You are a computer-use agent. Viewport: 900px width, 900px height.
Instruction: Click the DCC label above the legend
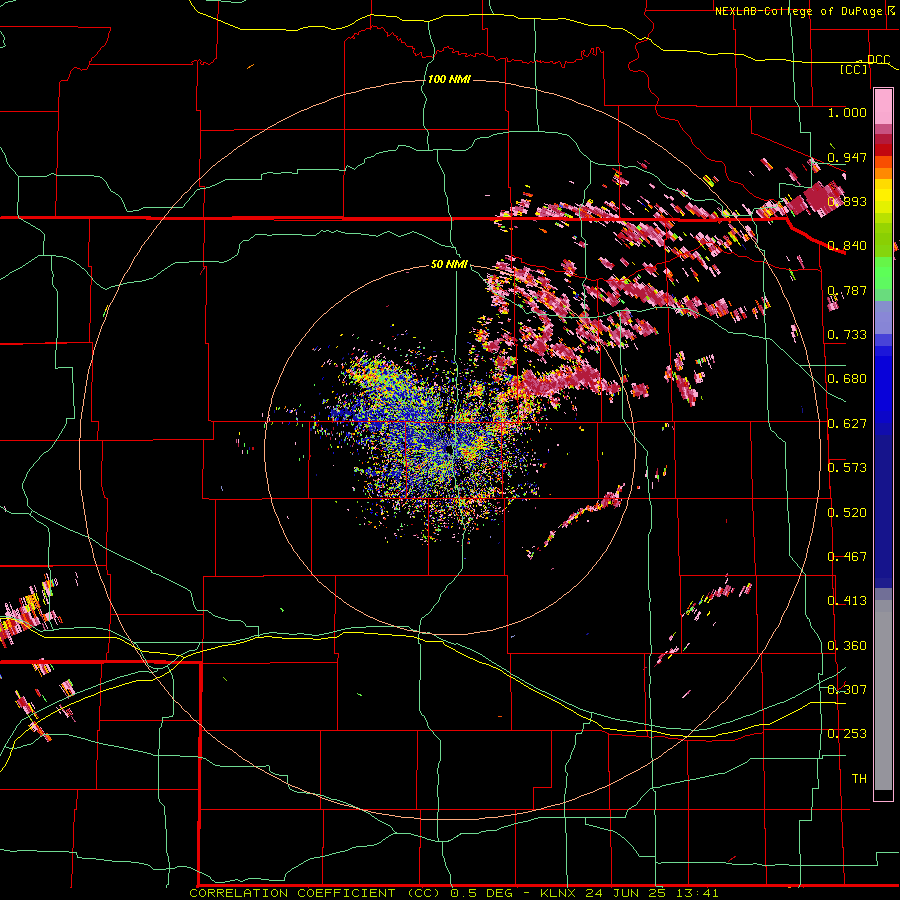coord(878,60)
